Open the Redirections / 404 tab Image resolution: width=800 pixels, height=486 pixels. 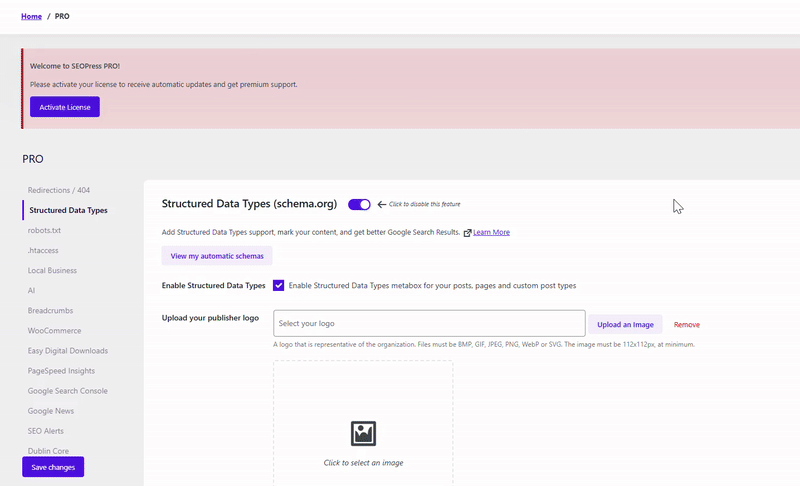pos(59,190)
